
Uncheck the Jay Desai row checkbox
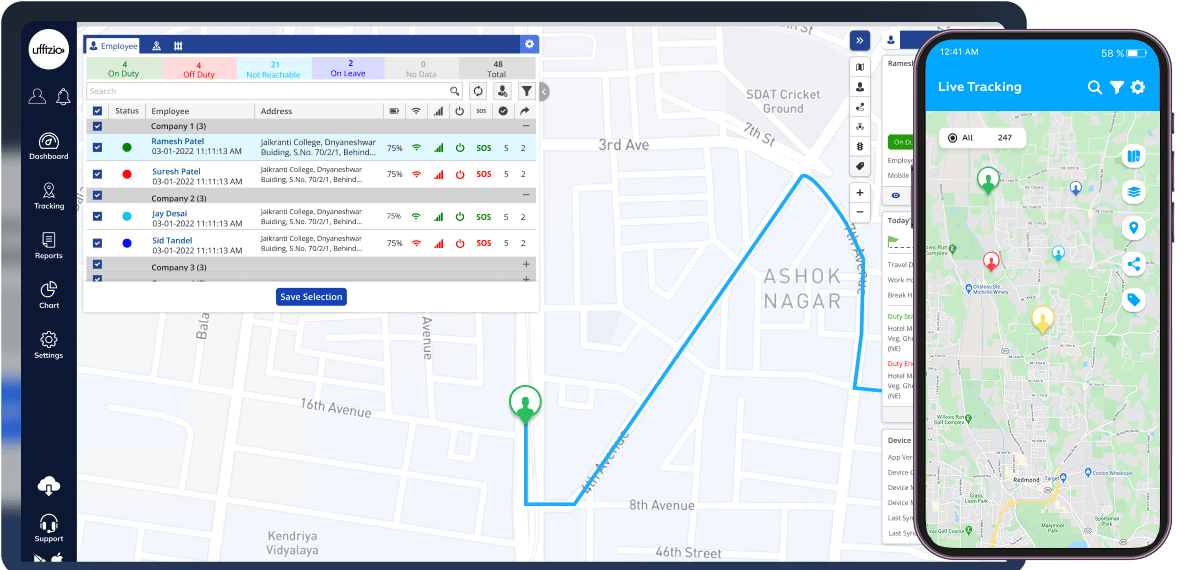point(97,216)
